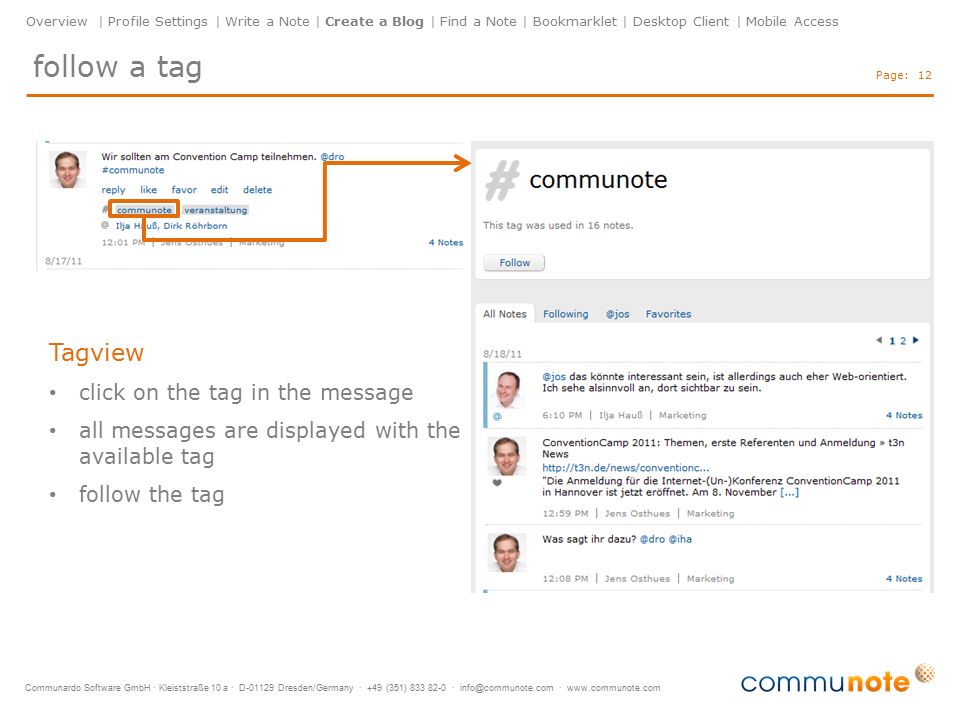Image resolution: width=960 pixels, height=720 pixels.
Task: Click the delete link under the note
Action: [257, 190]
